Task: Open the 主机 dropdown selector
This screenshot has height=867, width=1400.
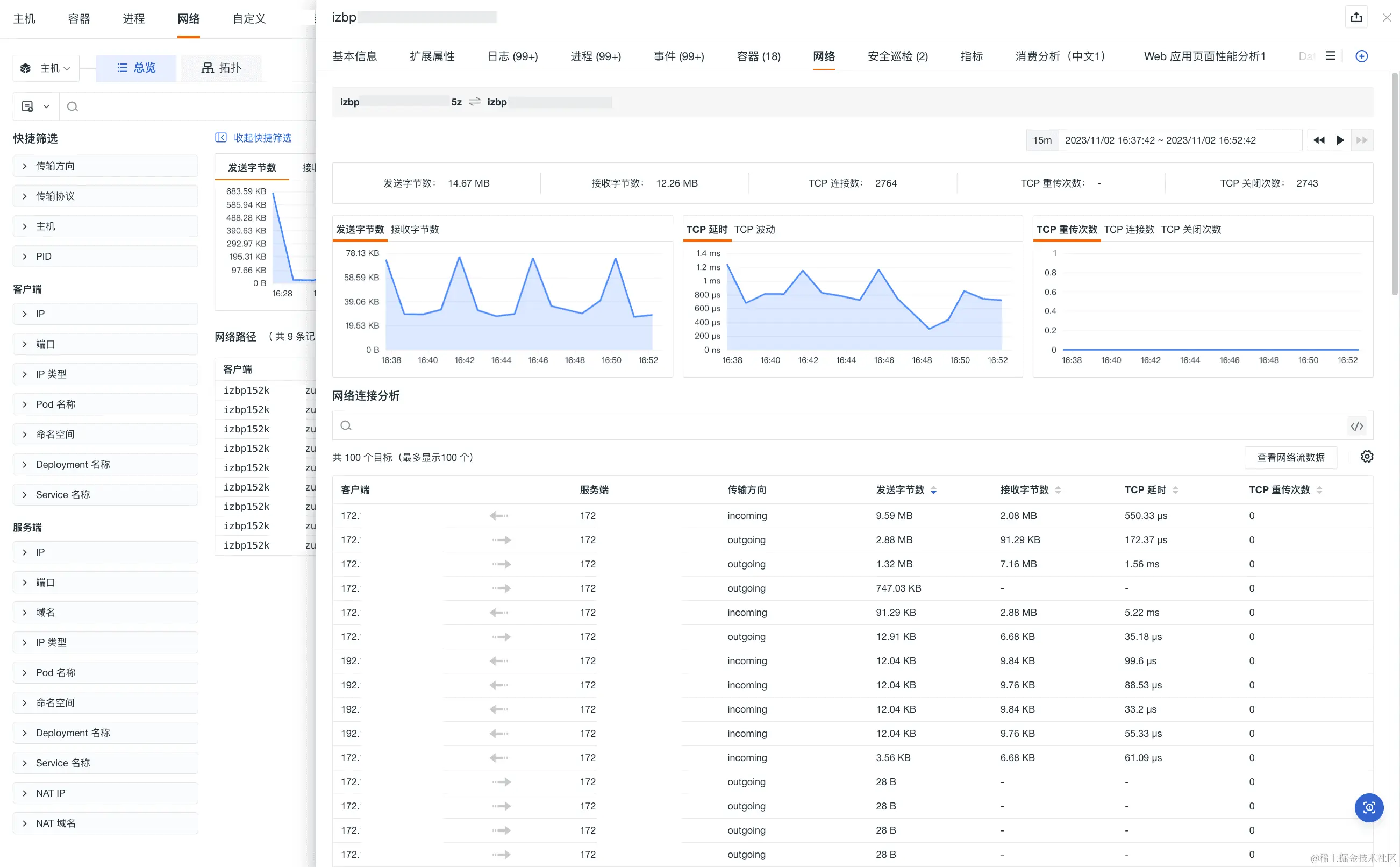Action: pos(47,68)
